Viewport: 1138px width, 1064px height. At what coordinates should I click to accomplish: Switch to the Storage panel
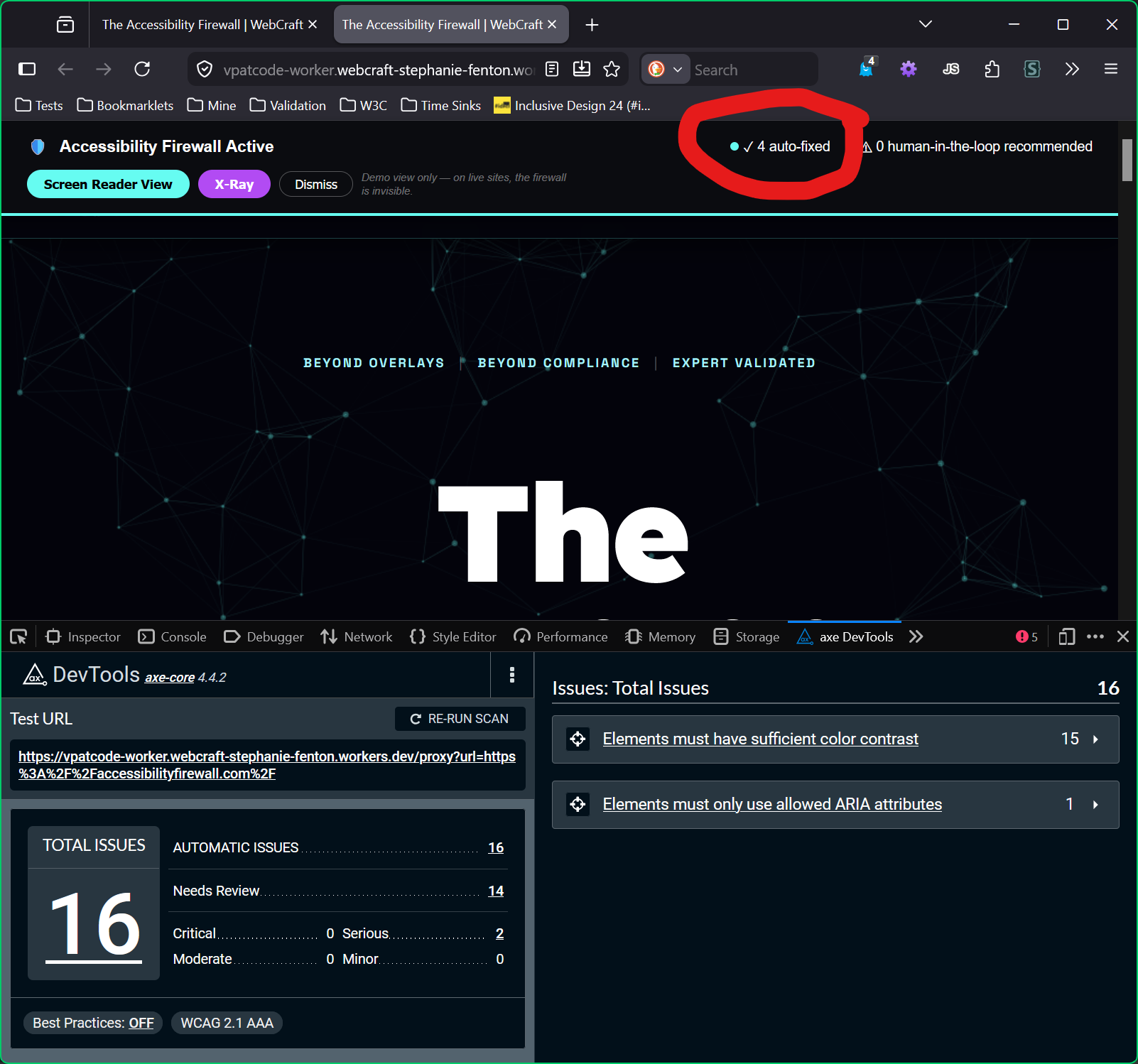pyautogui.click(x=746, y=637)
